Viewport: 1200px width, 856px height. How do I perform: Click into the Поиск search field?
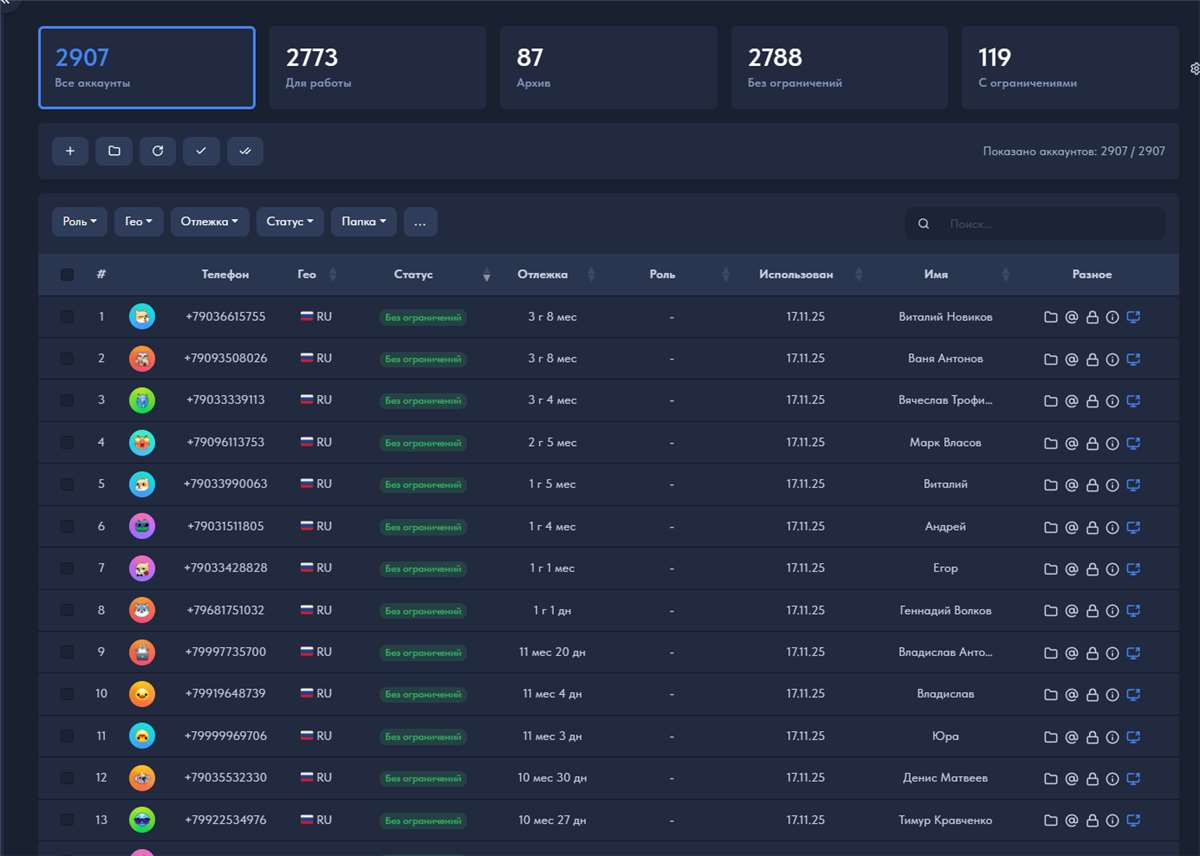[1050, 224]
